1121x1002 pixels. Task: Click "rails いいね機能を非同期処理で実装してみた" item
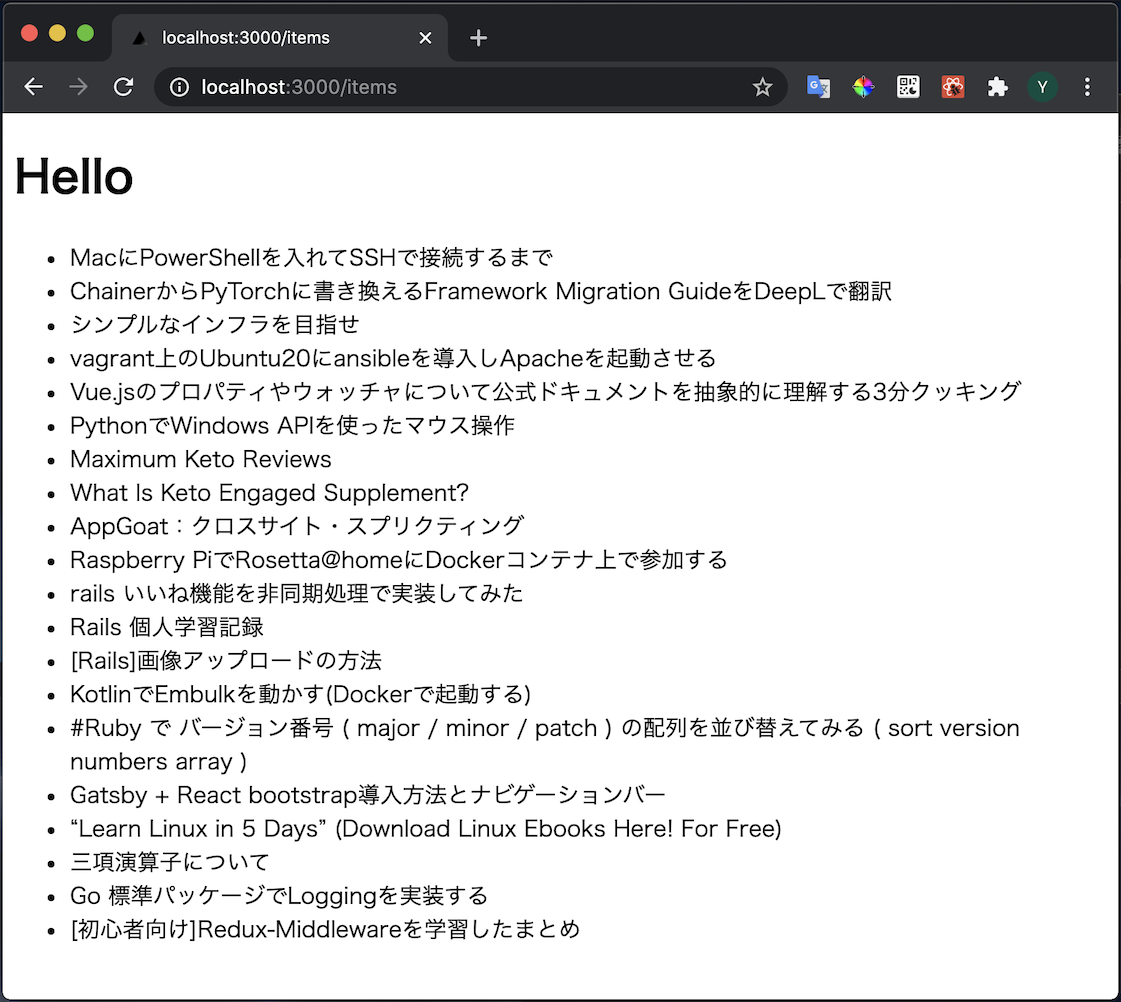[296, 593]
